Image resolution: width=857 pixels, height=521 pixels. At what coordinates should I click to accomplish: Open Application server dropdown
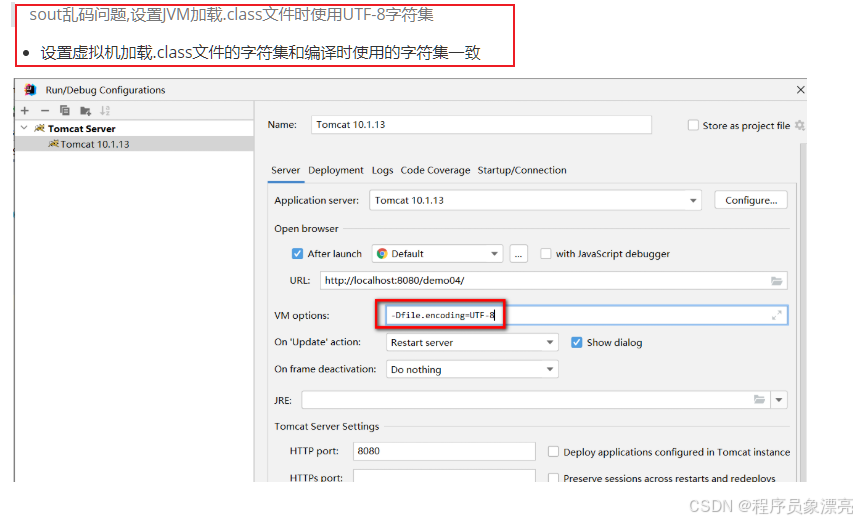click(x=693, y=201)
